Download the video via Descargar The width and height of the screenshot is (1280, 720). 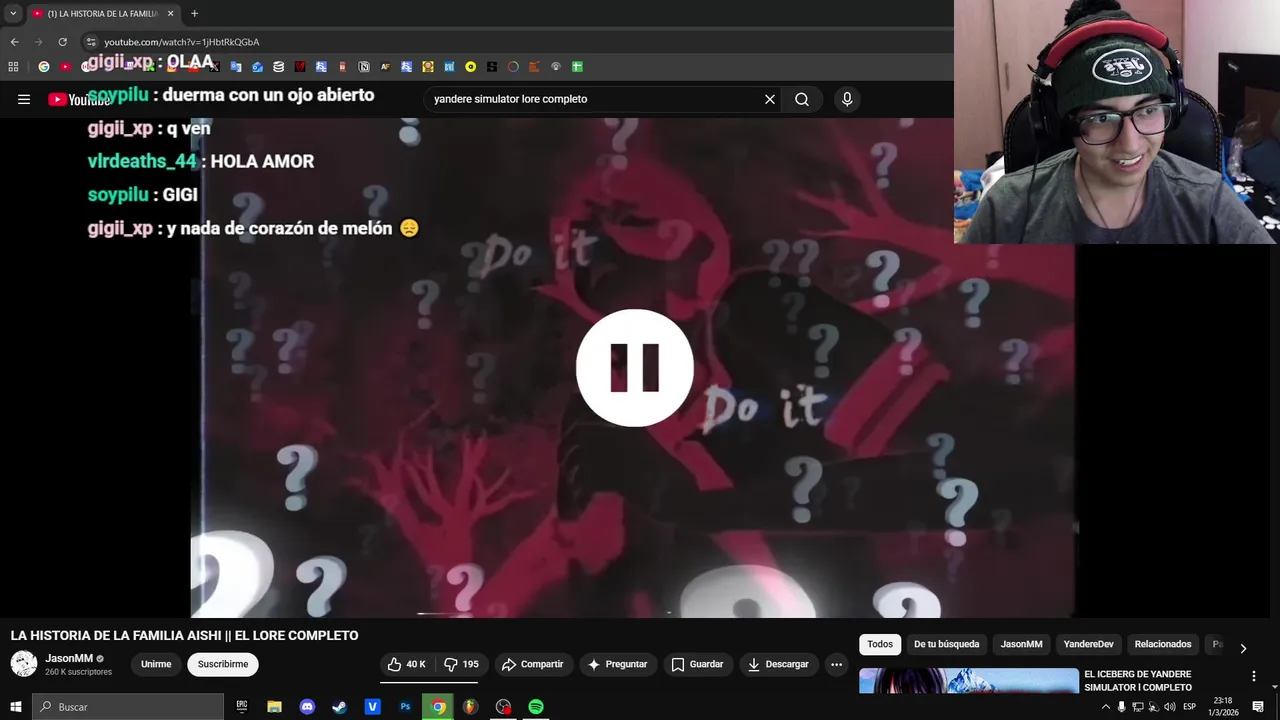pos(778,664)
